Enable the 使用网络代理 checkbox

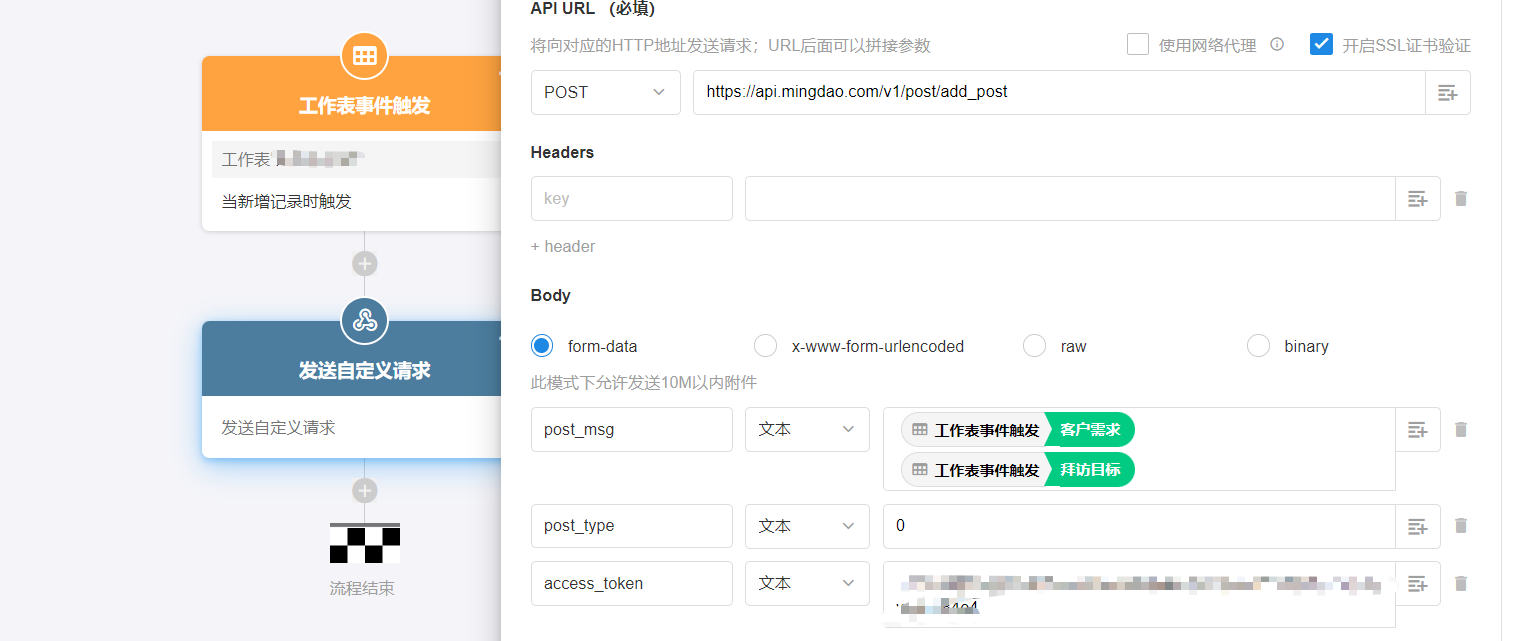coord(1137,44)
